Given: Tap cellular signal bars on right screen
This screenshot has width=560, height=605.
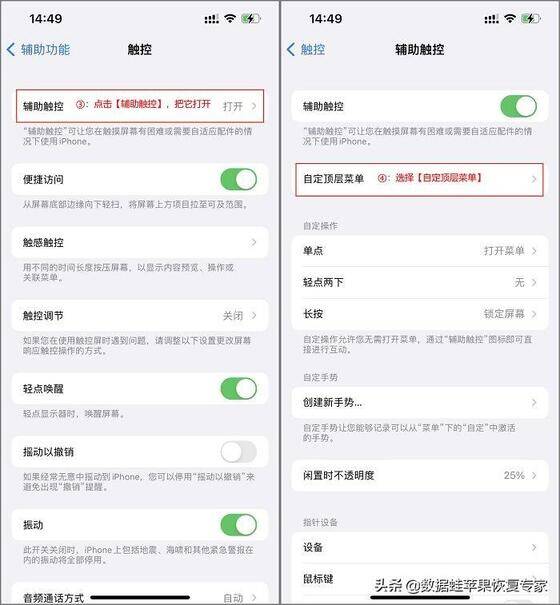Looking at the screenshot, I should click(491, 19).
